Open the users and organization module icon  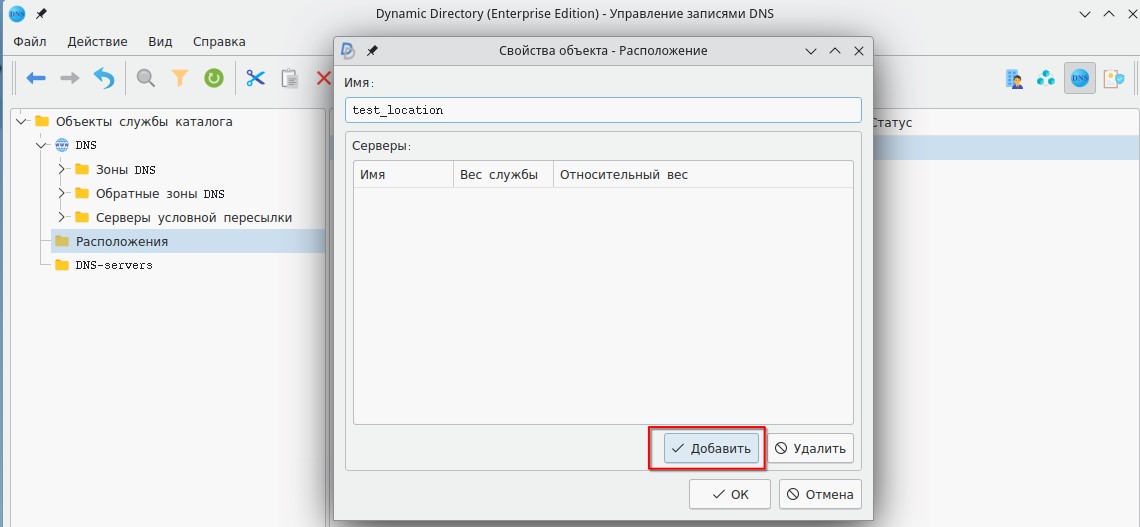[1014, 78]
